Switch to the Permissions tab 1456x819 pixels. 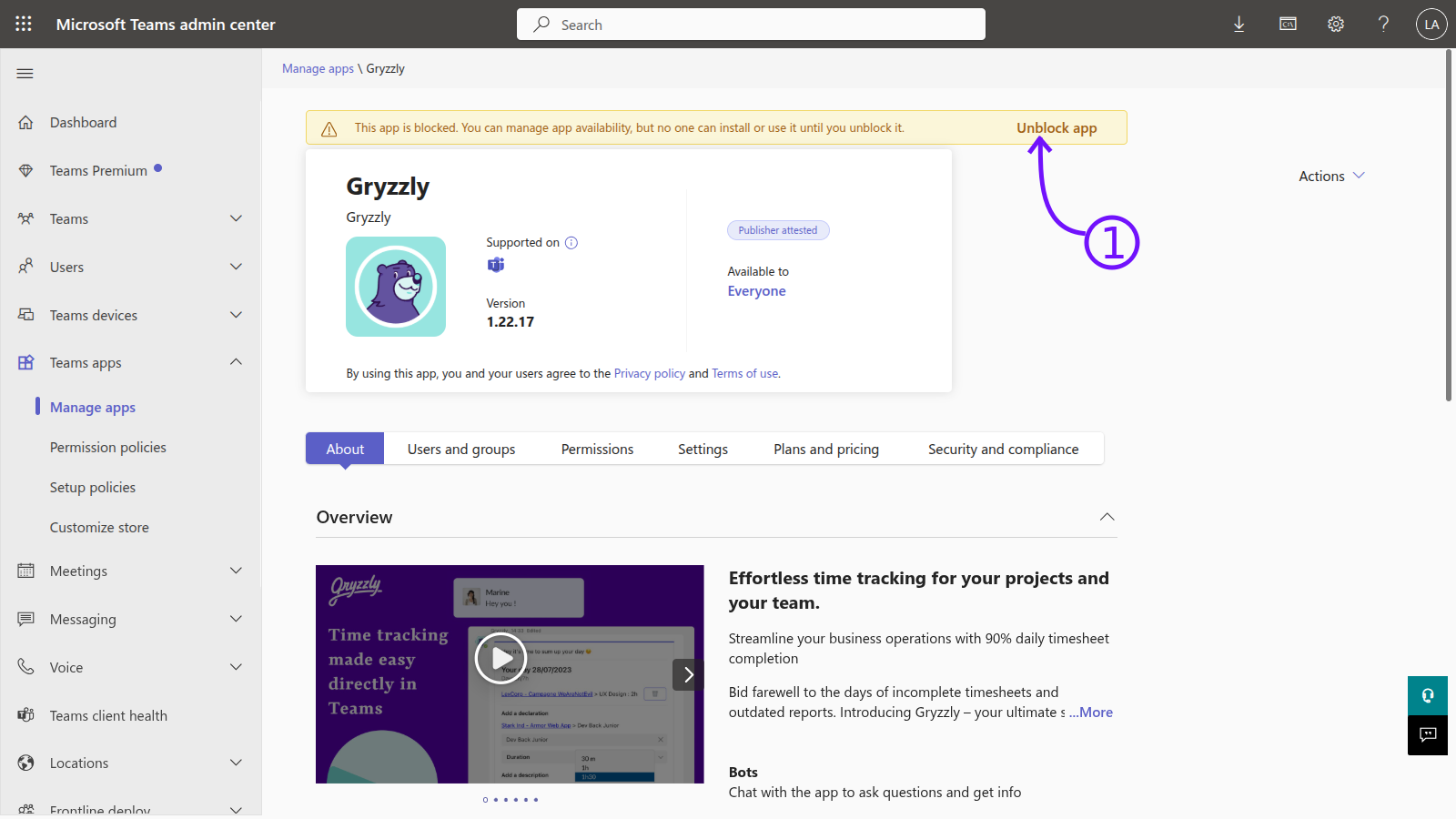point(597,449)
